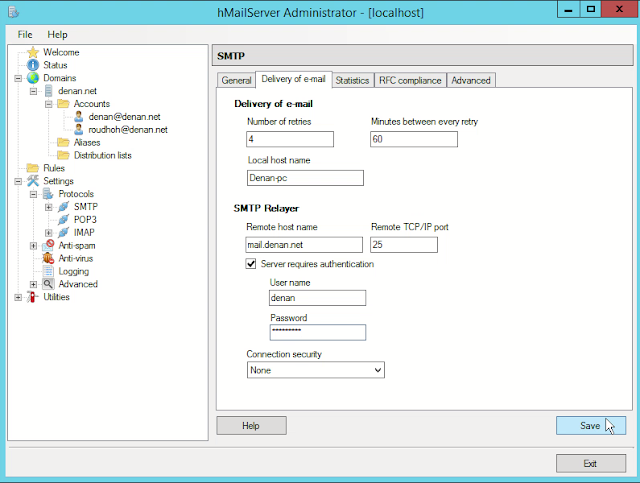Uncheck Server requires authentication
The image size is (640, 483).
[251, 264]
